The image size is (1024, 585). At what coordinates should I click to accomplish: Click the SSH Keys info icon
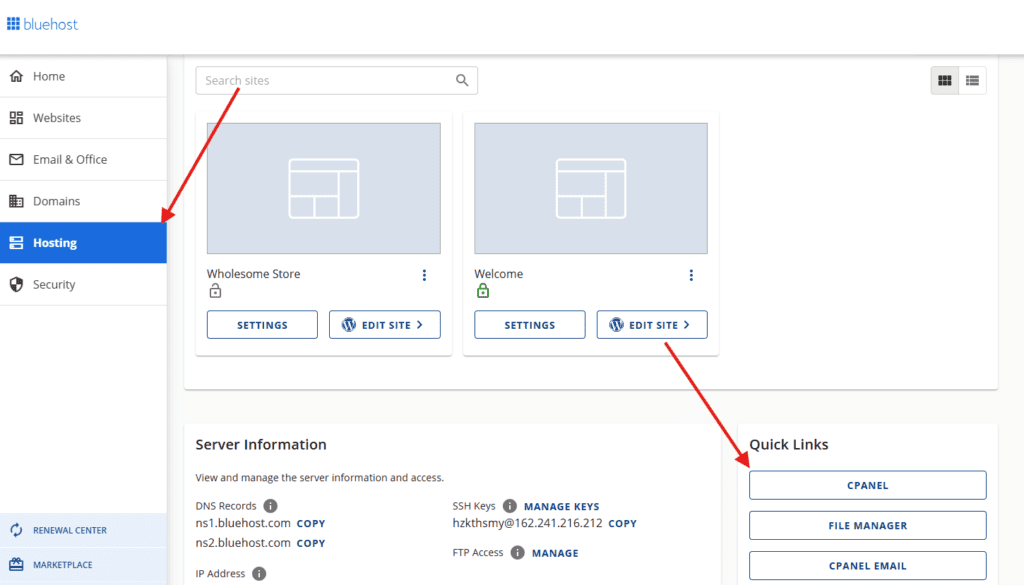(510, 506)
